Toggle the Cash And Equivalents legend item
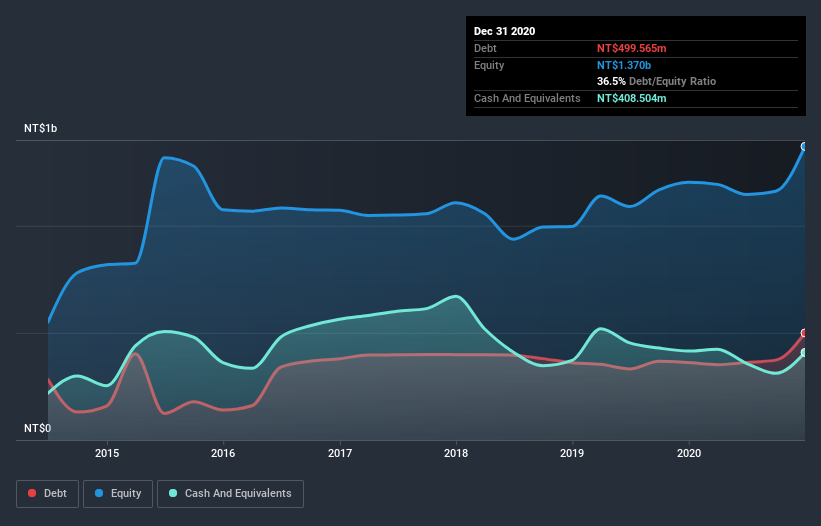 (x=230, y=494)
